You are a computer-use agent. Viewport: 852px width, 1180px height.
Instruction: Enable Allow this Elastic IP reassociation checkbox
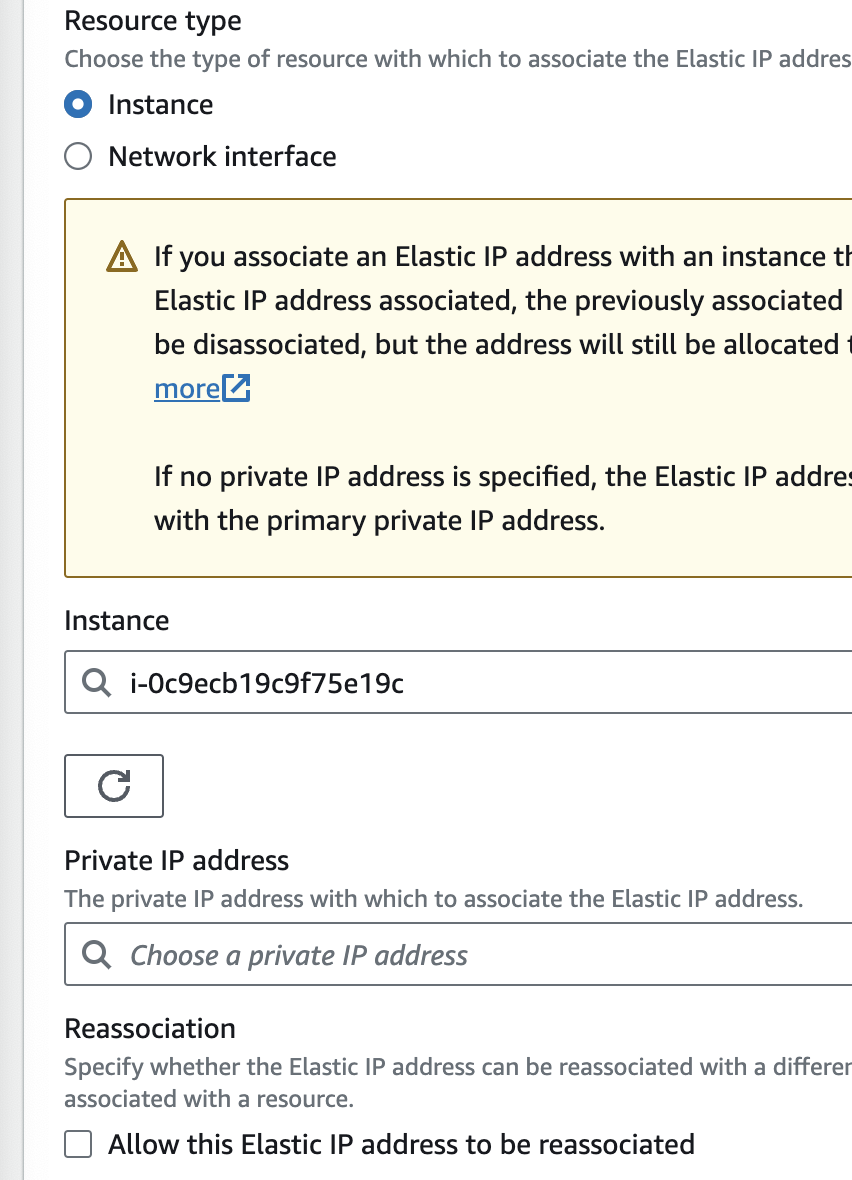tap(78, 1144)
